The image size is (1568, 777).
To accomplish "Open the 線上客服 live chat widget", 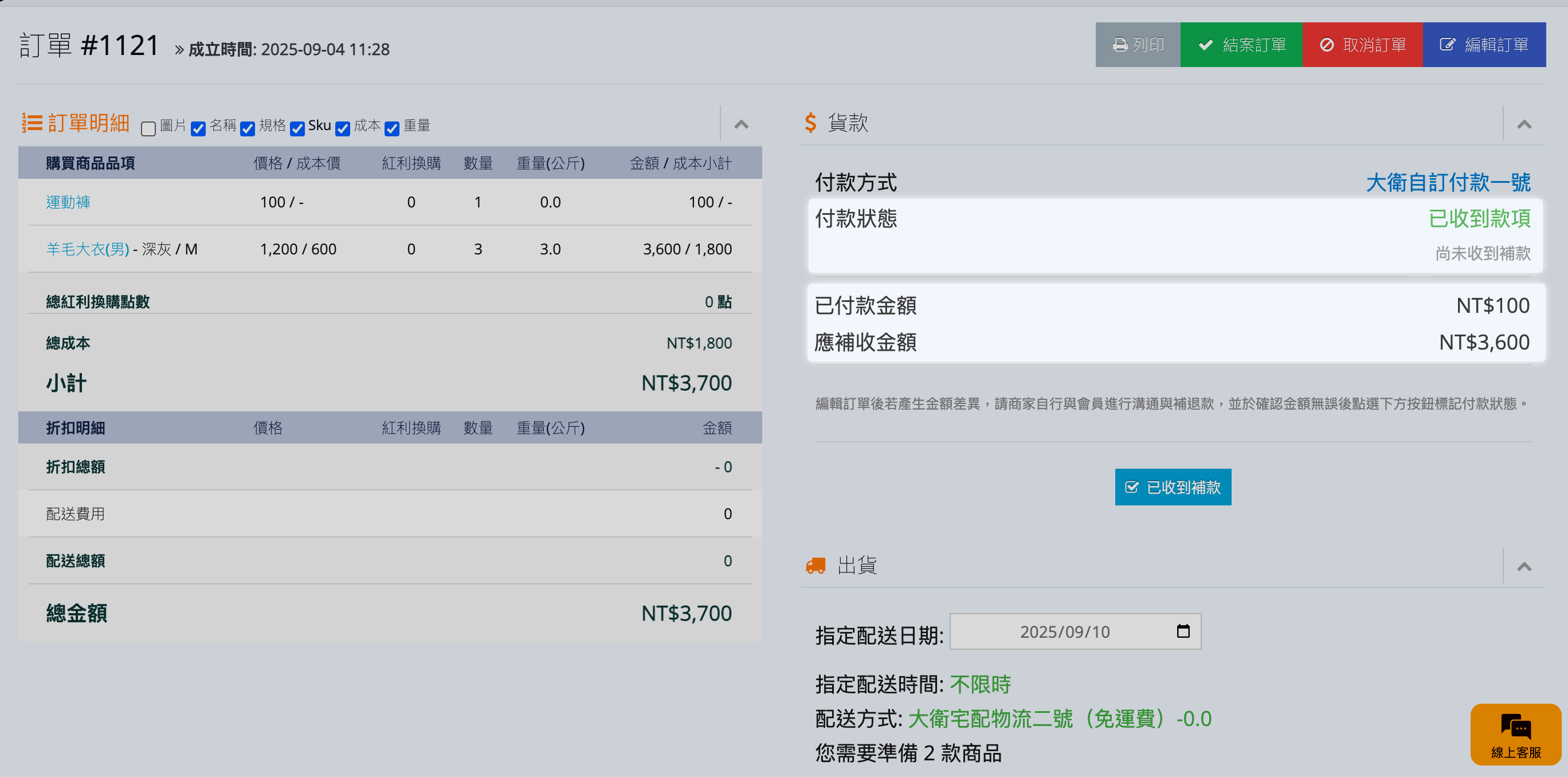I will coord(1515,734).
